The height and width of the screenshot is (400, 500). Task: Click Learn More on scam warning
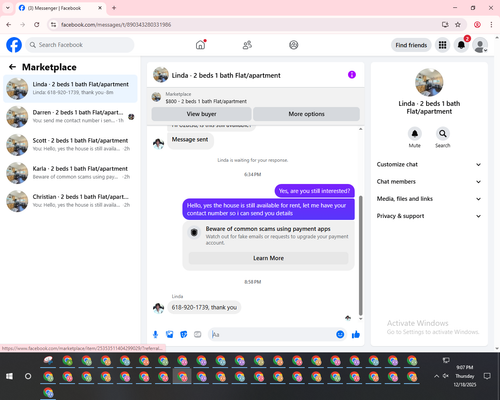268,258
